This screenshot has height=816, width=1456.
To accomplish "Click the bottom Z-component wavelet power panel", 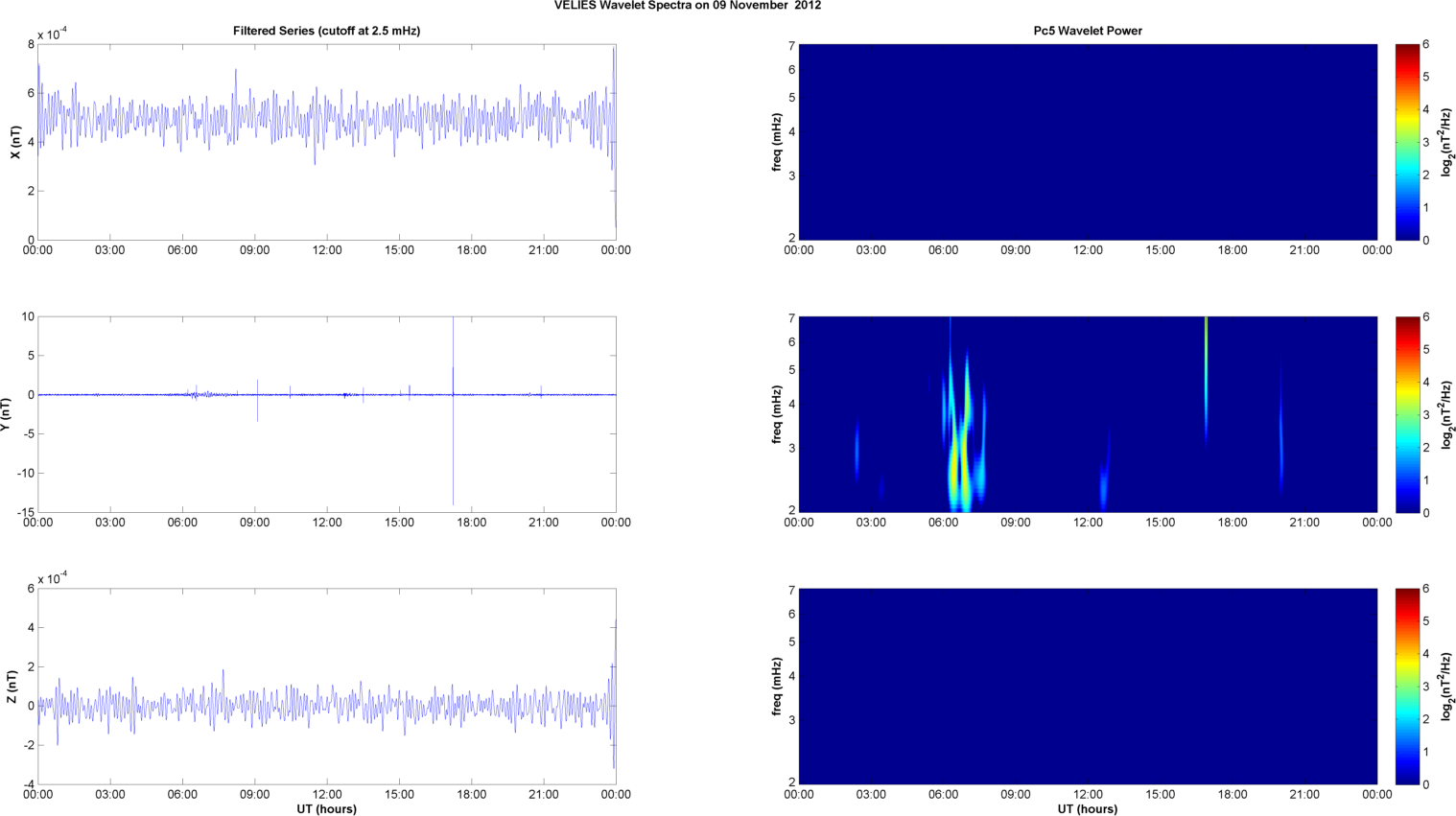I will [1088, 687].
